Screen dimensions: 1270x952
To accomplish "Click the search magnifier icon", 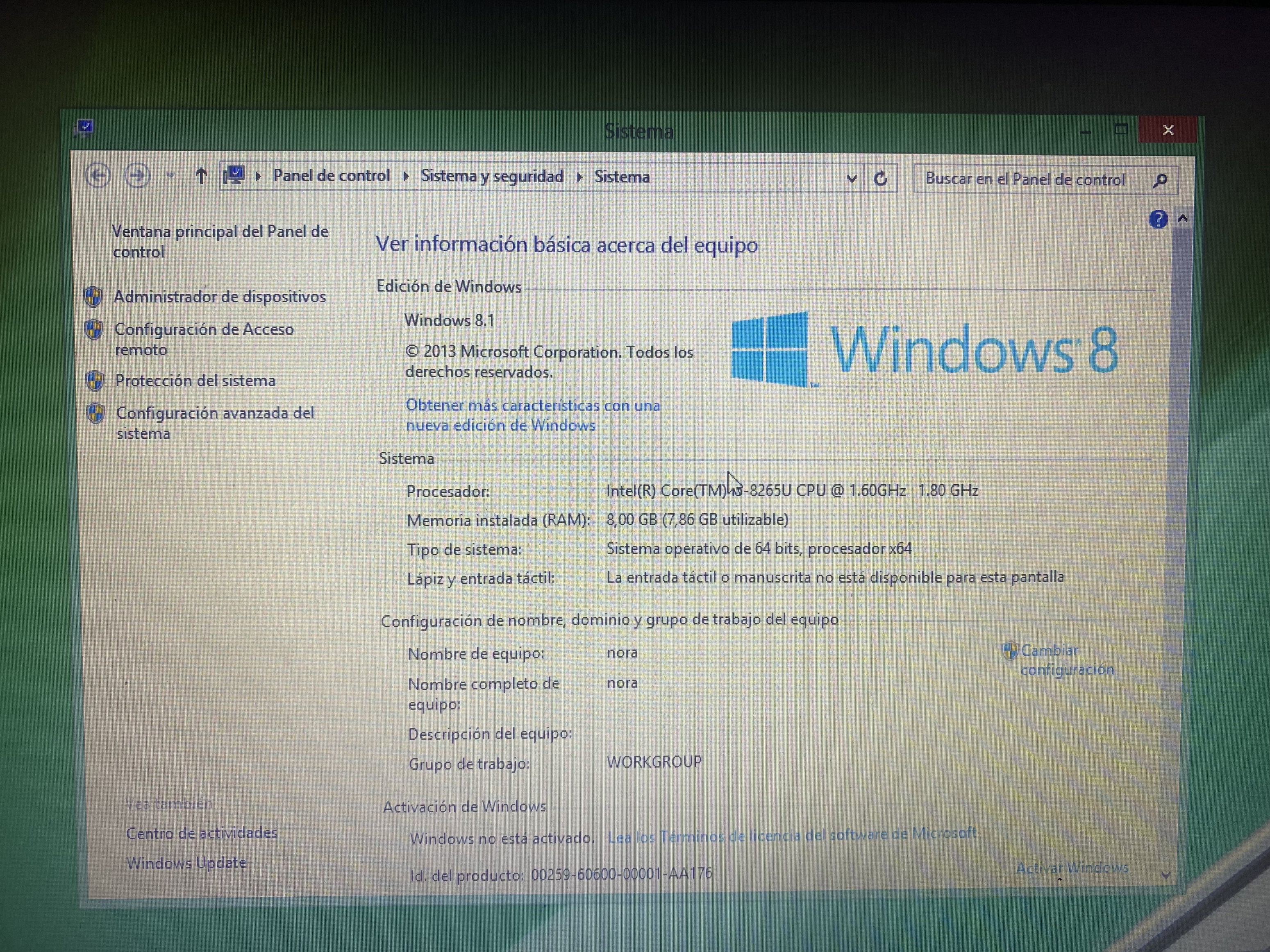I will [x=1160, y=180].
